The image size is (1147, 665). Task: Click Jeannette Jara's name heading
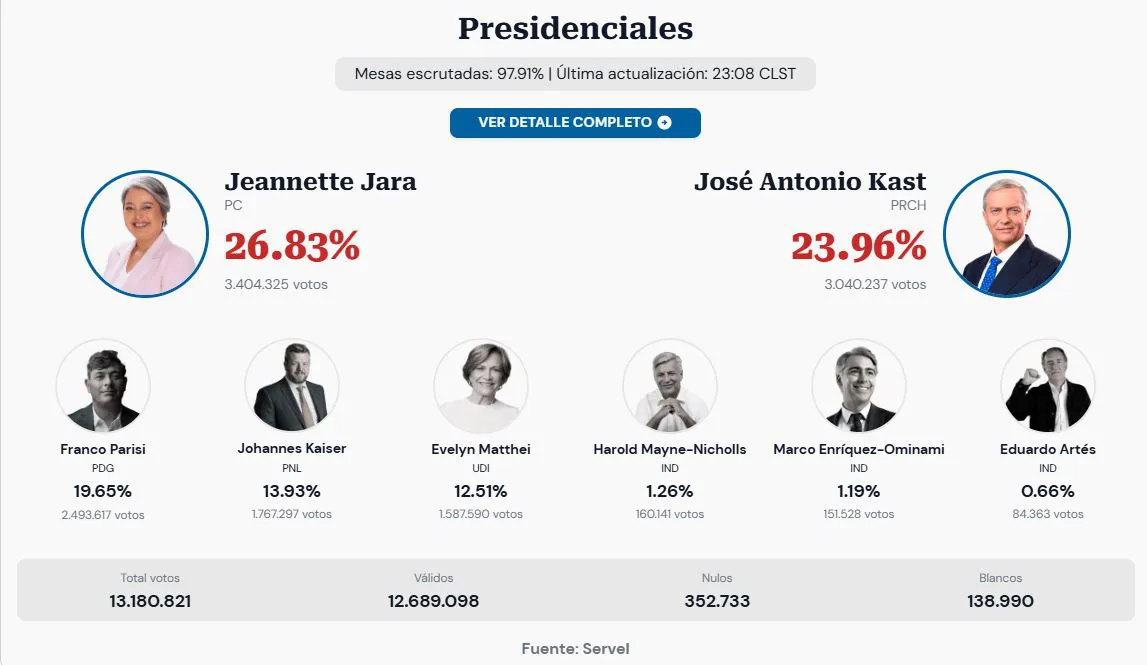click(x=320, y=183)
